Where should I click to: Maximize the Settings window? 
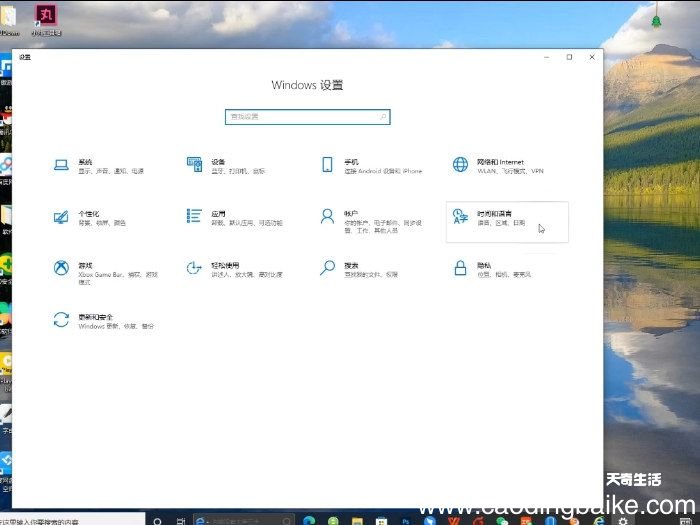[x=569, y=57]
